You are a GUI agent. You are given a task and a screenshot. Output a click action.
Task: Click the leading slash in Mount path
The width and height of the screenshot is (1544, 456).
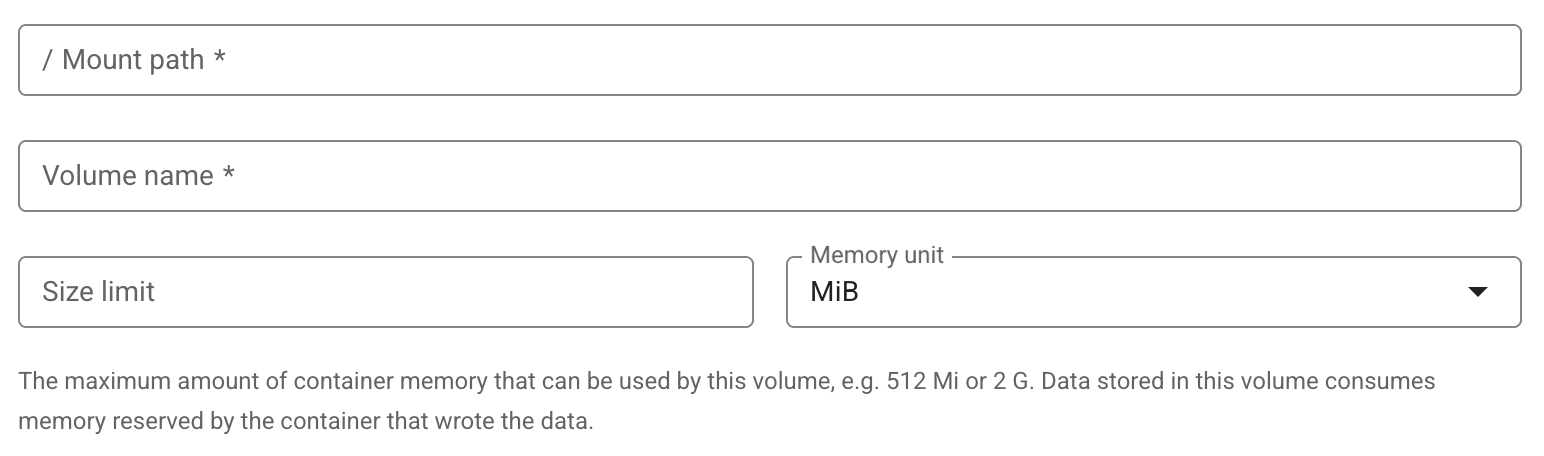click(x=47, y=60)
